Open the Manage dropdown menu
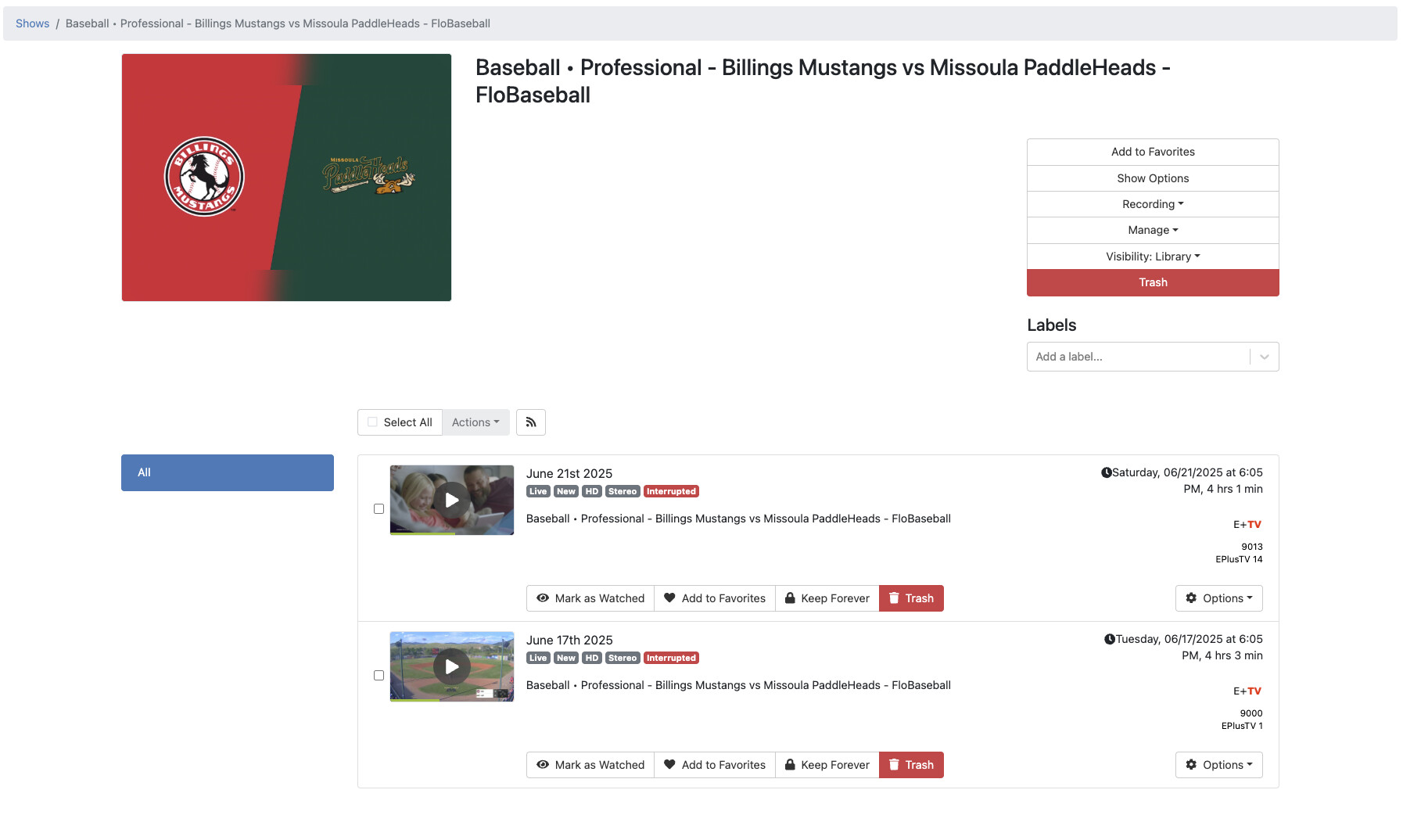Screen dimensions: 1403x840 point(1153,230)
